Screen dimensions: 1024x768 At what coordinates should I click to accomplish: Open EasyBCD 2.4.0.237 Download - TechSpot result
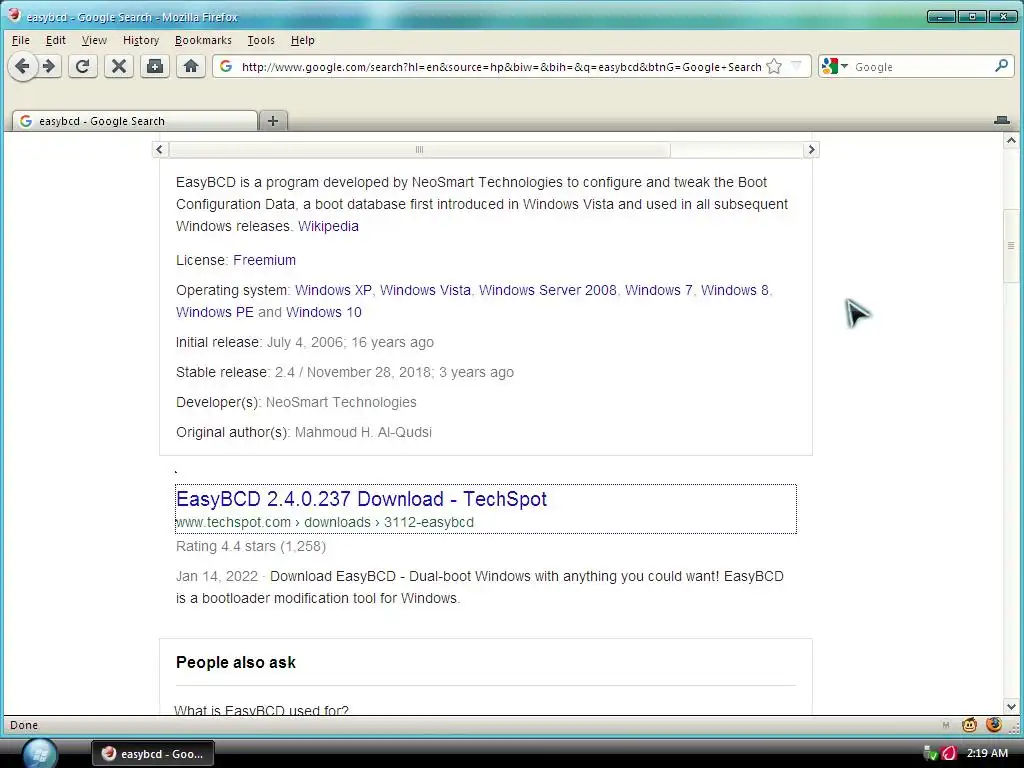coord(361,499)
